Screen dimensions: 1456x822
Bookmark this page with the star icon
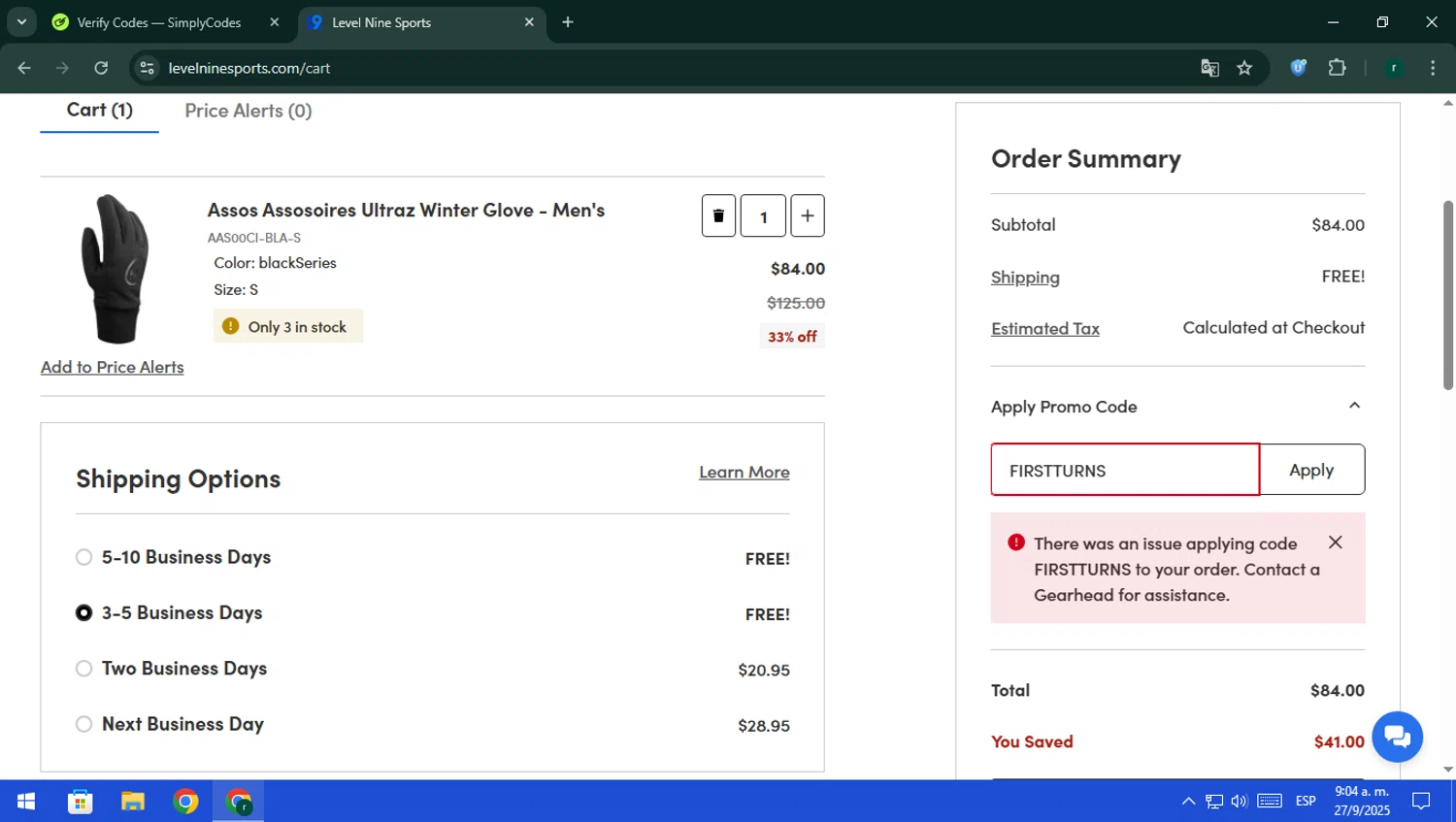[x=1244, y=68]
